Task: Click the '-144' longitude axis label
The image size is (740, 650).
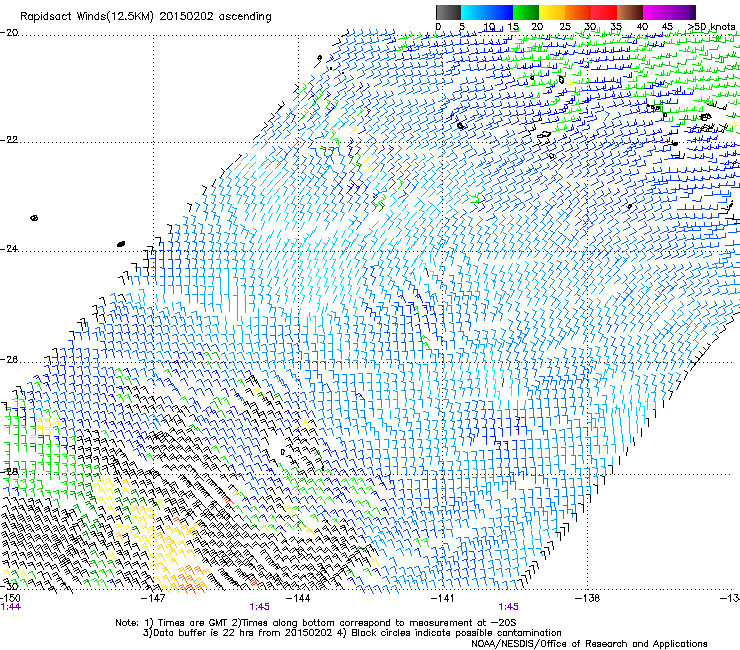Action: click(298, 598)
